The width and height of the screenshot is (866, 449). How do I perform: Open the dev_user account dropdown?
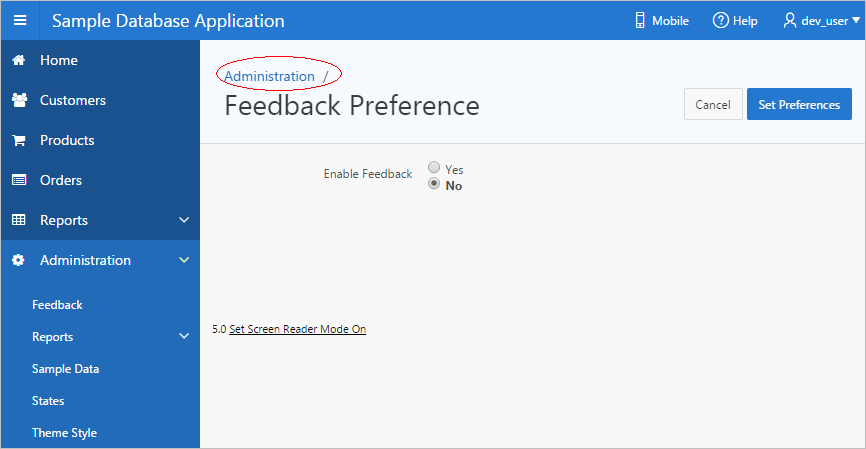[x=821, y=21]
